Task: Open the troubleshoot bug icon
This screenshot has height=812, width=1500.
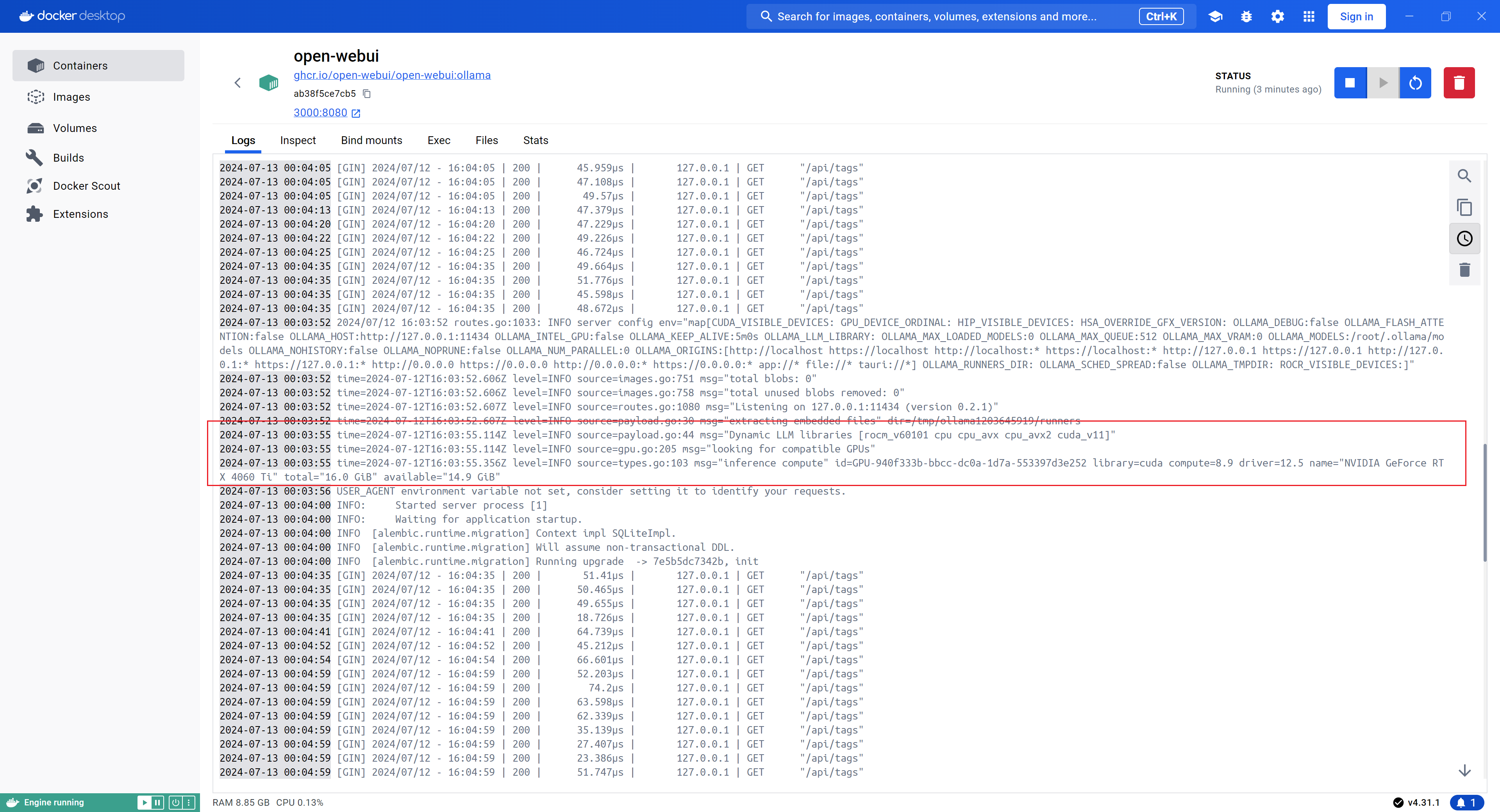Action: [1246, 16]
